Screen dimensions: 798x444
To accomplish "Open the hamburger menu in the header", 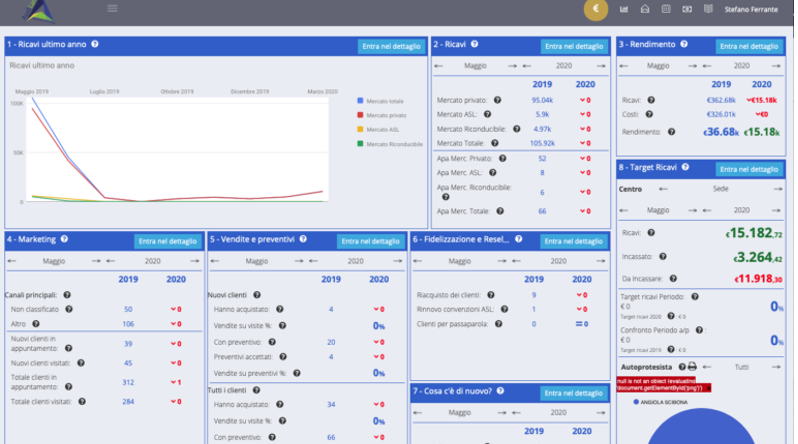I will (112, 8).
